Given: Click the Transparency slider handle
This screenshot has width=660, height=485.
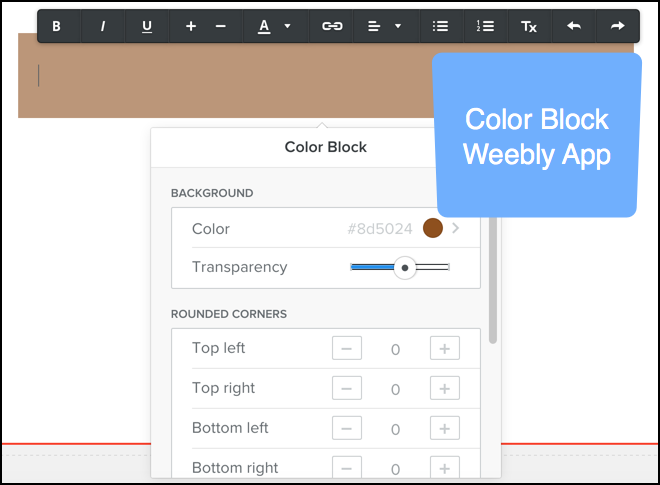Looking at the screenshot, I should tap(405, 268).
